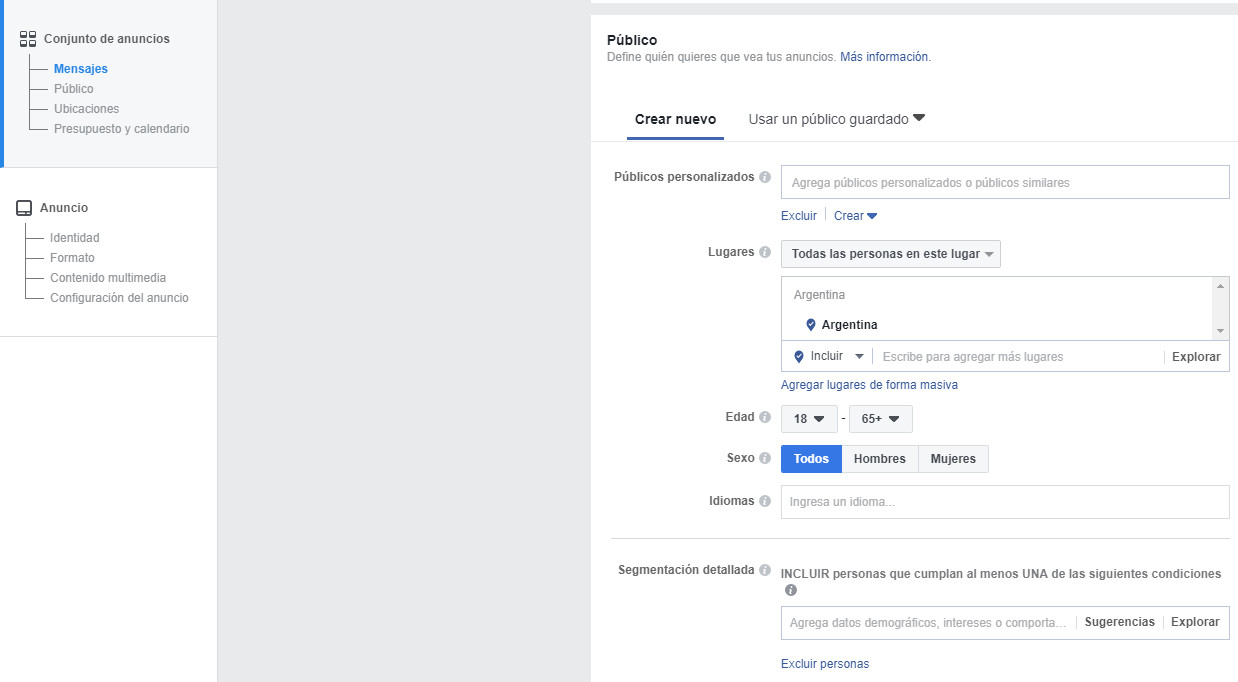Click Agregar lugares de forma masiva link
This screenshot has width=1238, height=682.
(x=869, y=385)
